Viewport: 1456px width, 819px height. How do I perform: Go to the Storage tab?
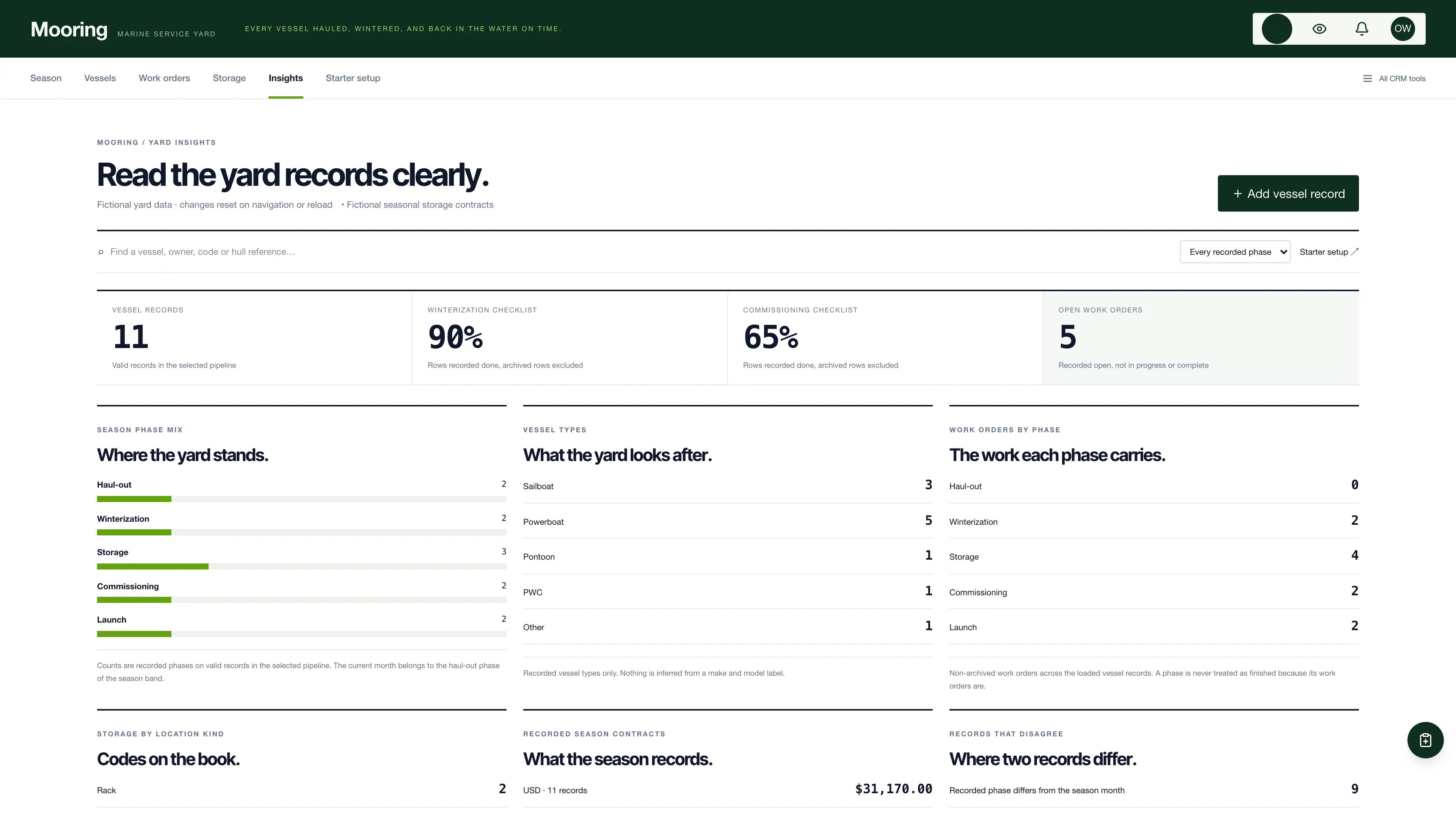(229, 78)
